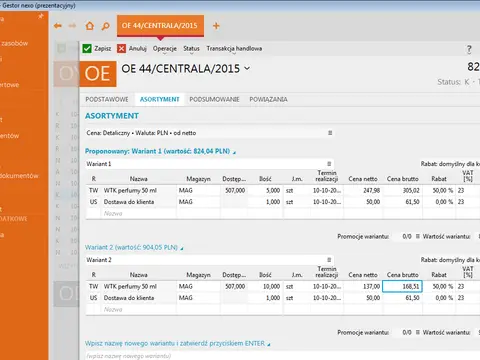Select the active Cena brutto 168,51 cell
The width and height of the screenshot is (480, 360).
pos(402,286)
